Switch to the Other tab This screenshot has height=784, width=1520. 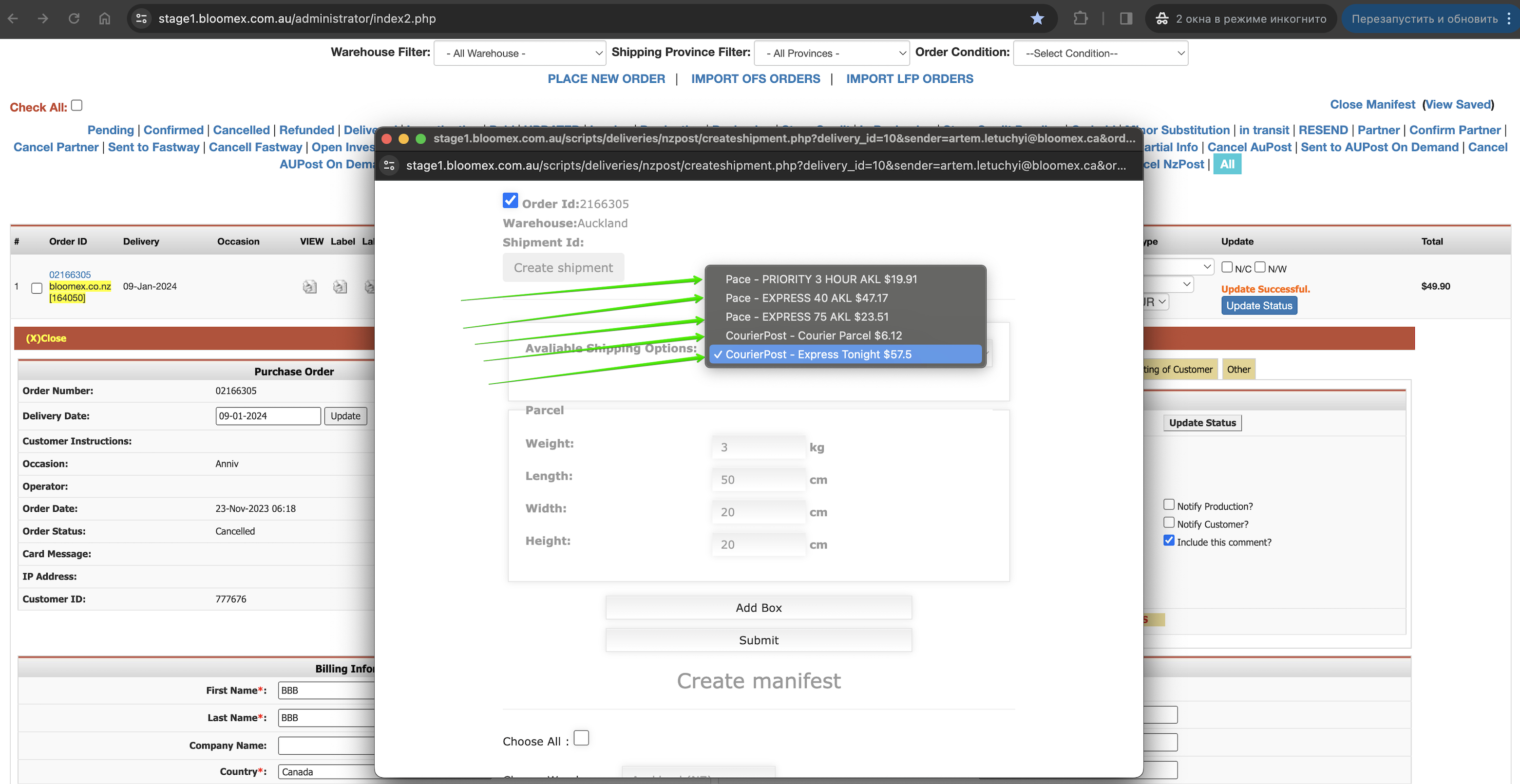tap(1238, 369)
